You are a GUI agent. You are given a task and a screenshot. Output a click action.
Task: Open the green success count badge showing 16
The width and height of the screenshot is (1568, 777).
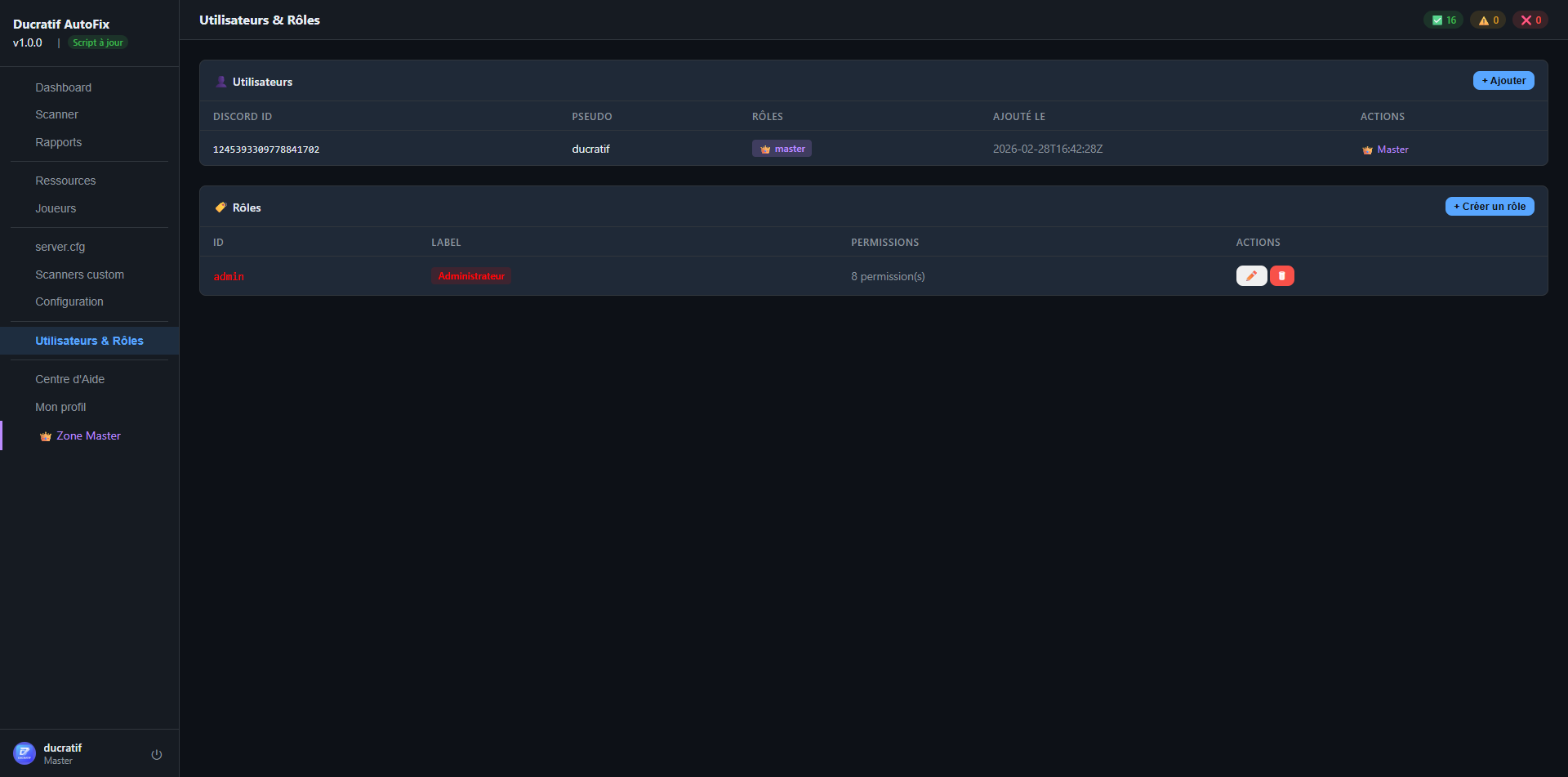[1443, 19]
